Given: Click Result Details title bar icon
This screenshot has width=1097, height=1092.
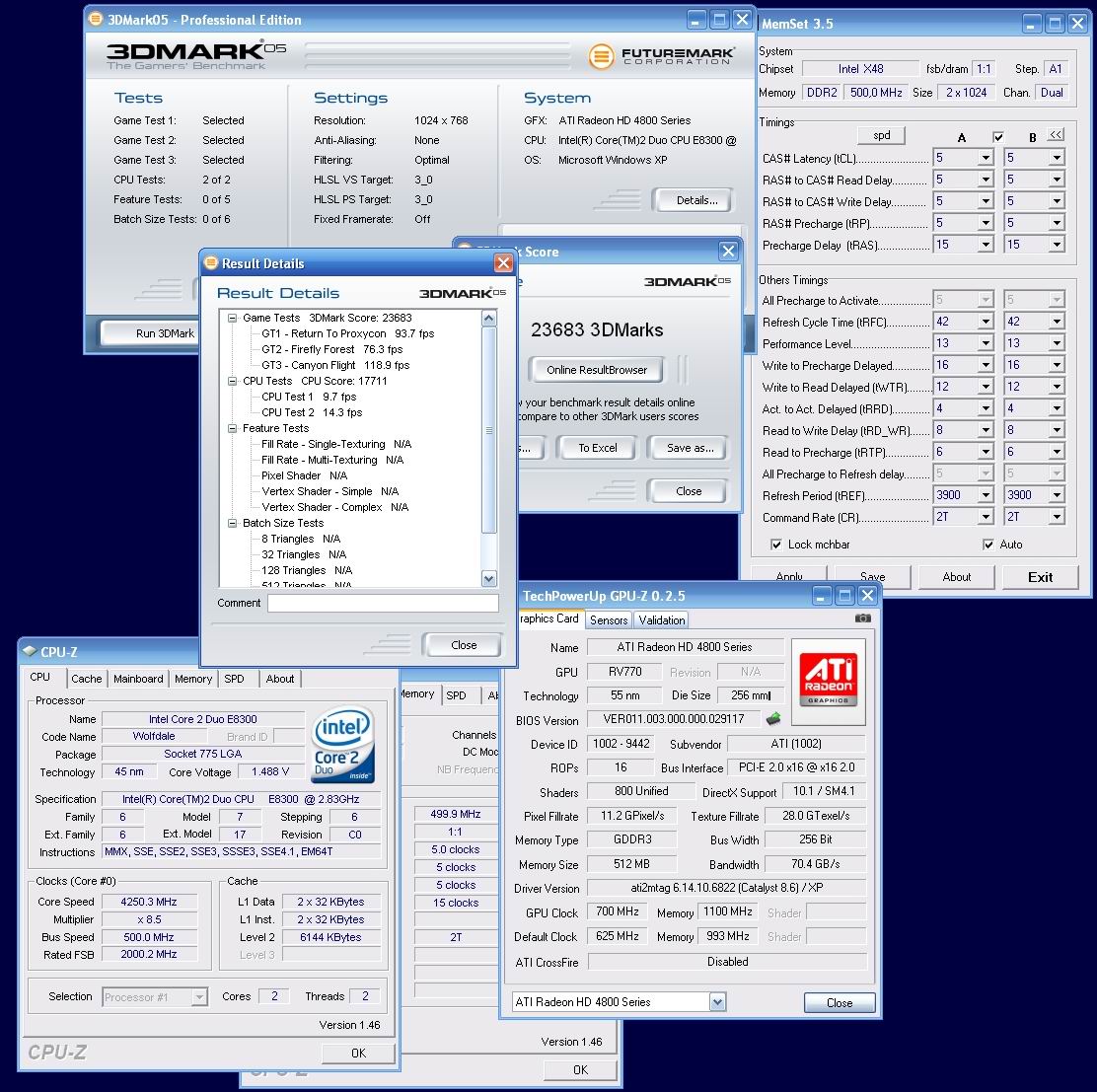Looking at the screenshot, I should [210, 262].
